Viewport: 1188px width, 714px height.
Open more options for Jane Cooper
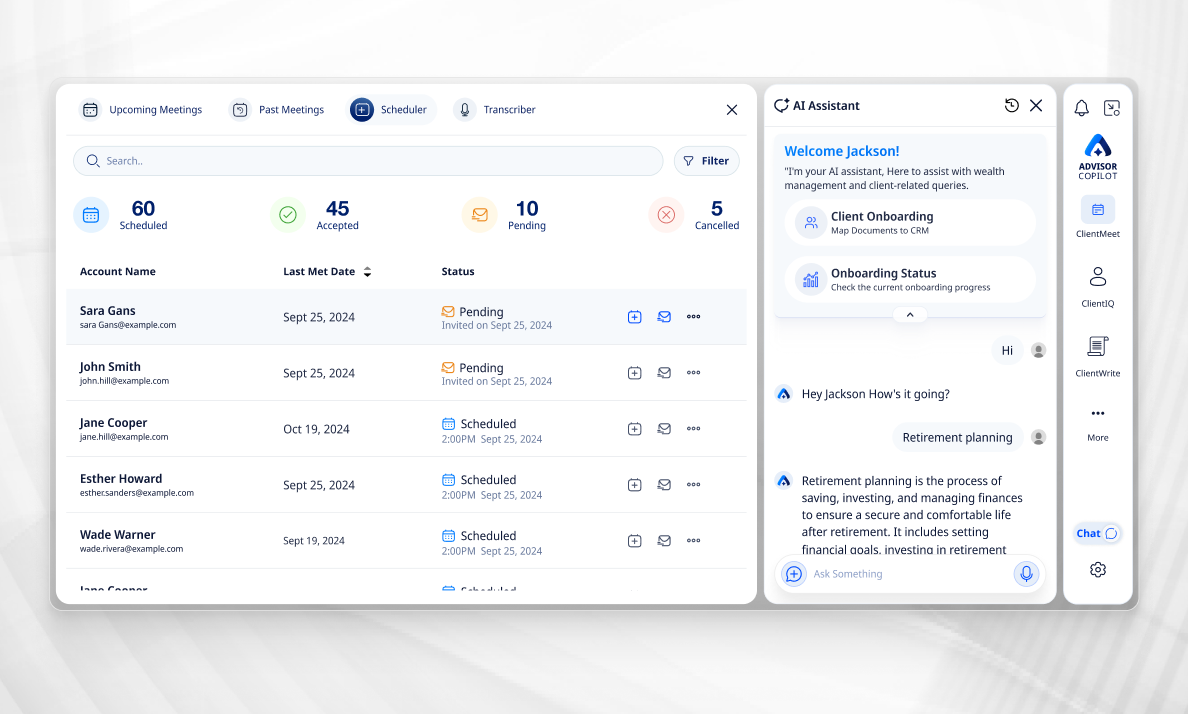[x=693, y=429]
